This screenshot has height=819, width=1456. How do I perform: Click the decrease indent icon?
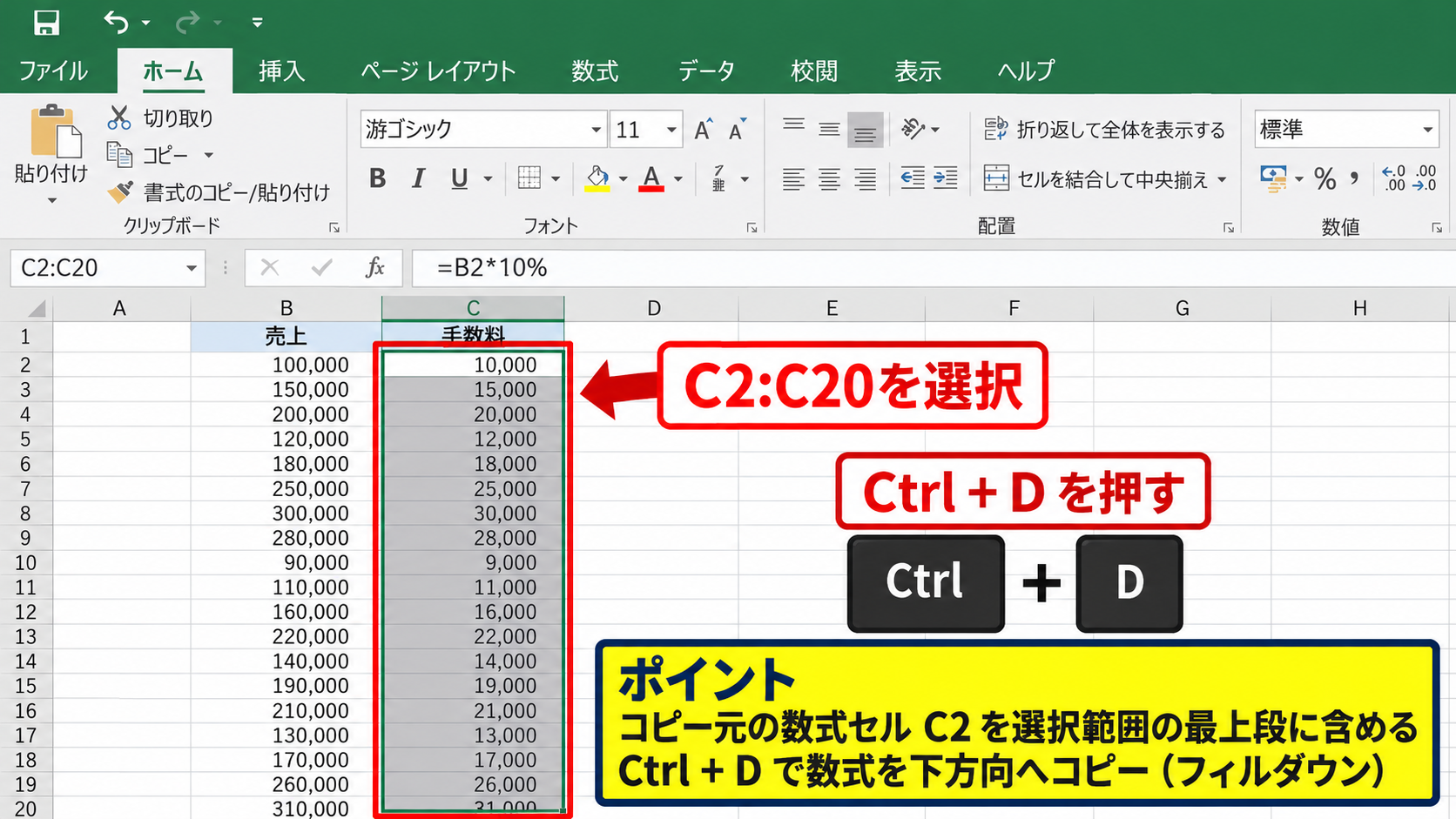point(912,178)
